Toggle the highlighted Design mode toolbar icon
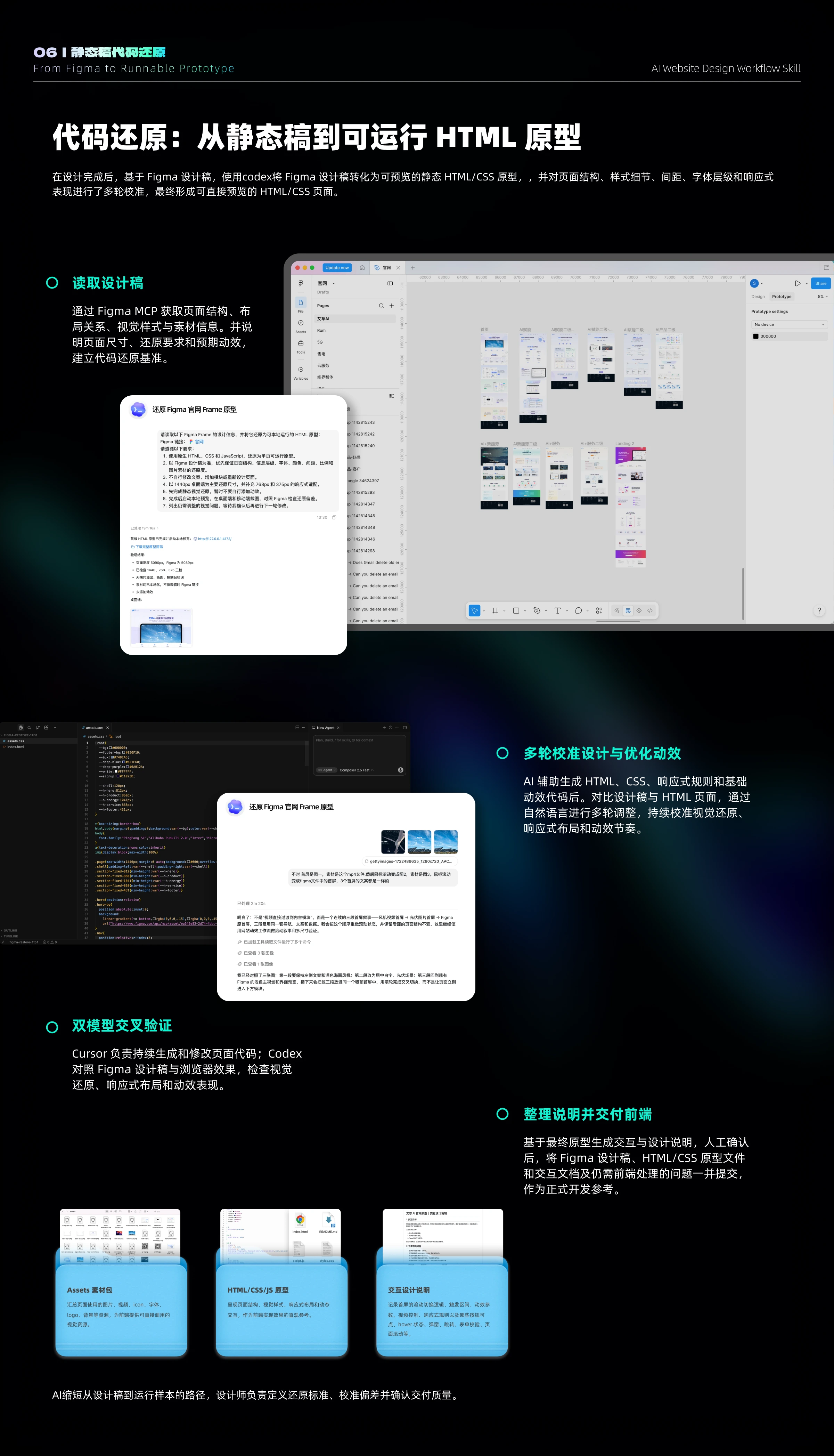 628,611
